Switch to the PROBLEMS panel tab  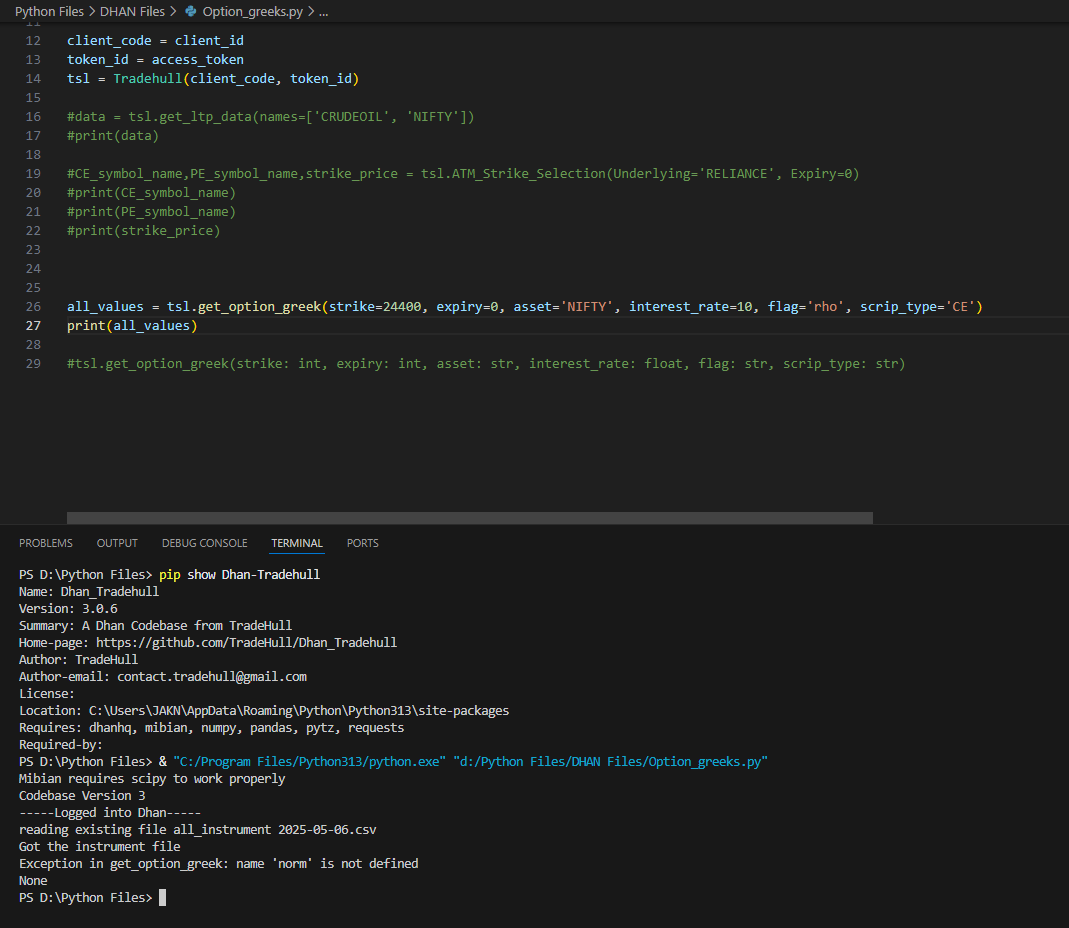(46, 543)
